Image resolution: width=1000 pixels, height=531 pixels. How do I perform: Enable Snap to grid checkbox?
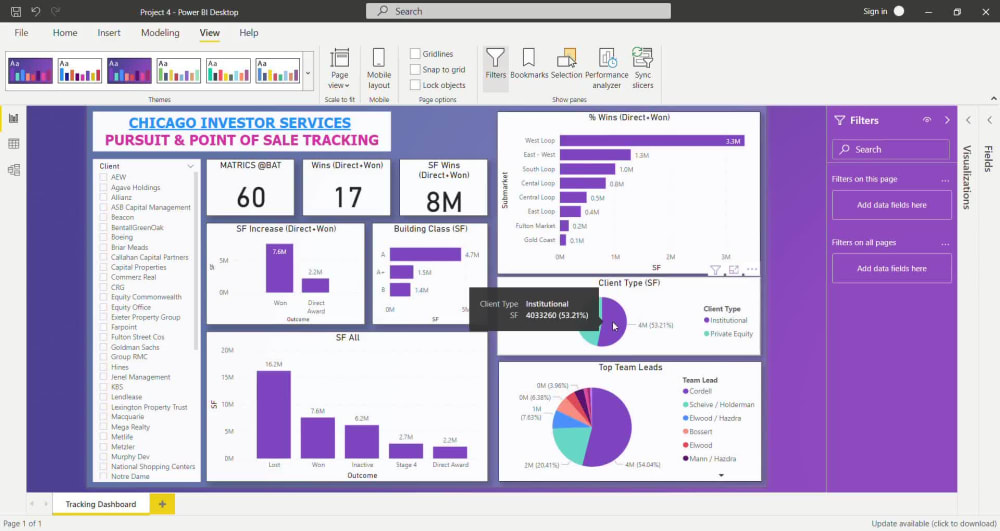point(415,69)
